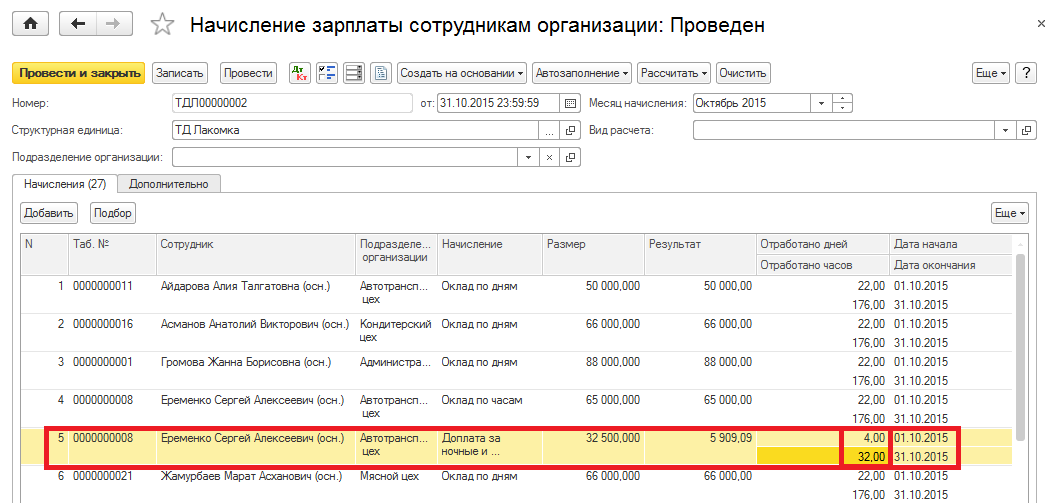The width and height of the screenshot is (1055, 503).
Task: Open the top Еще menu
Action: point(991,73)
